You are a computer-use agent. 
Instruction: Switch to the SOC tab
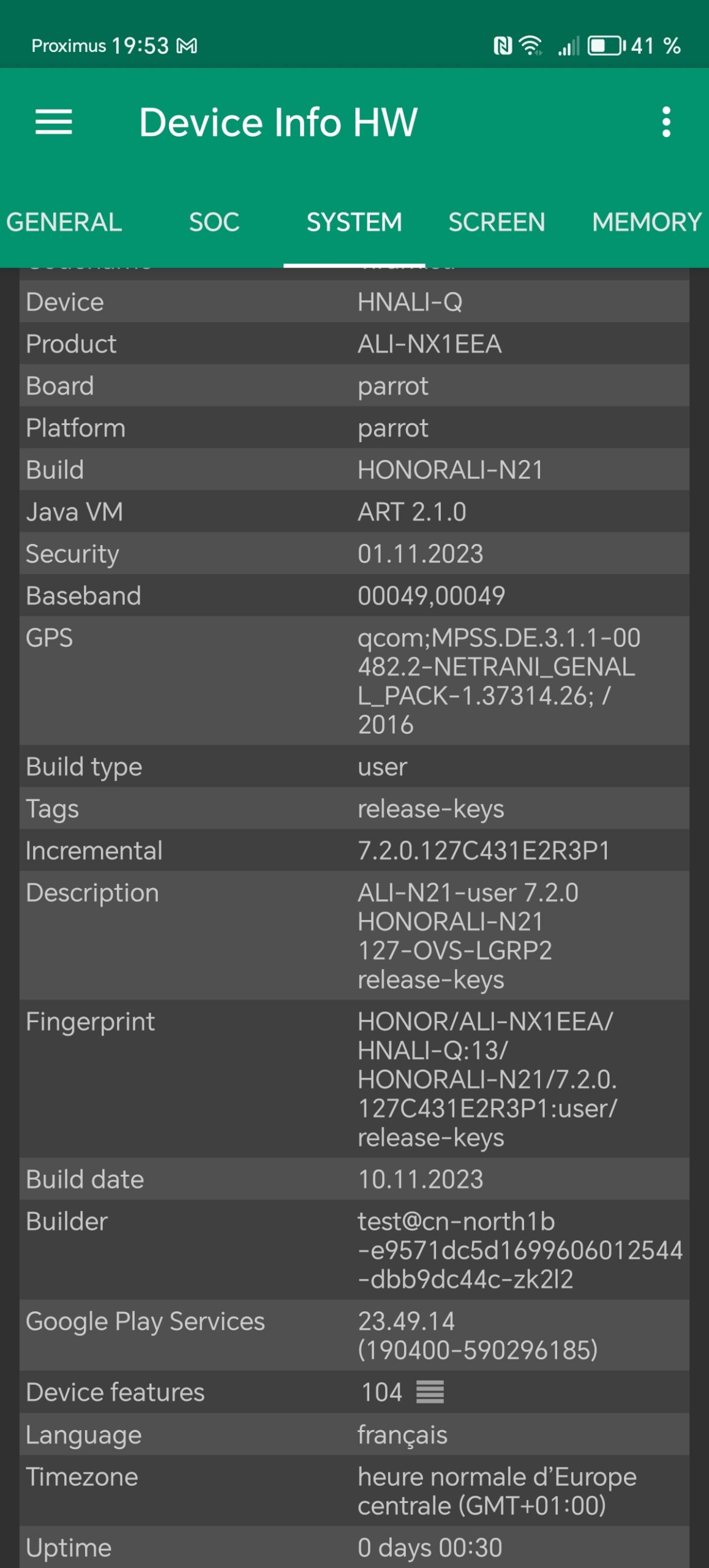214,222
